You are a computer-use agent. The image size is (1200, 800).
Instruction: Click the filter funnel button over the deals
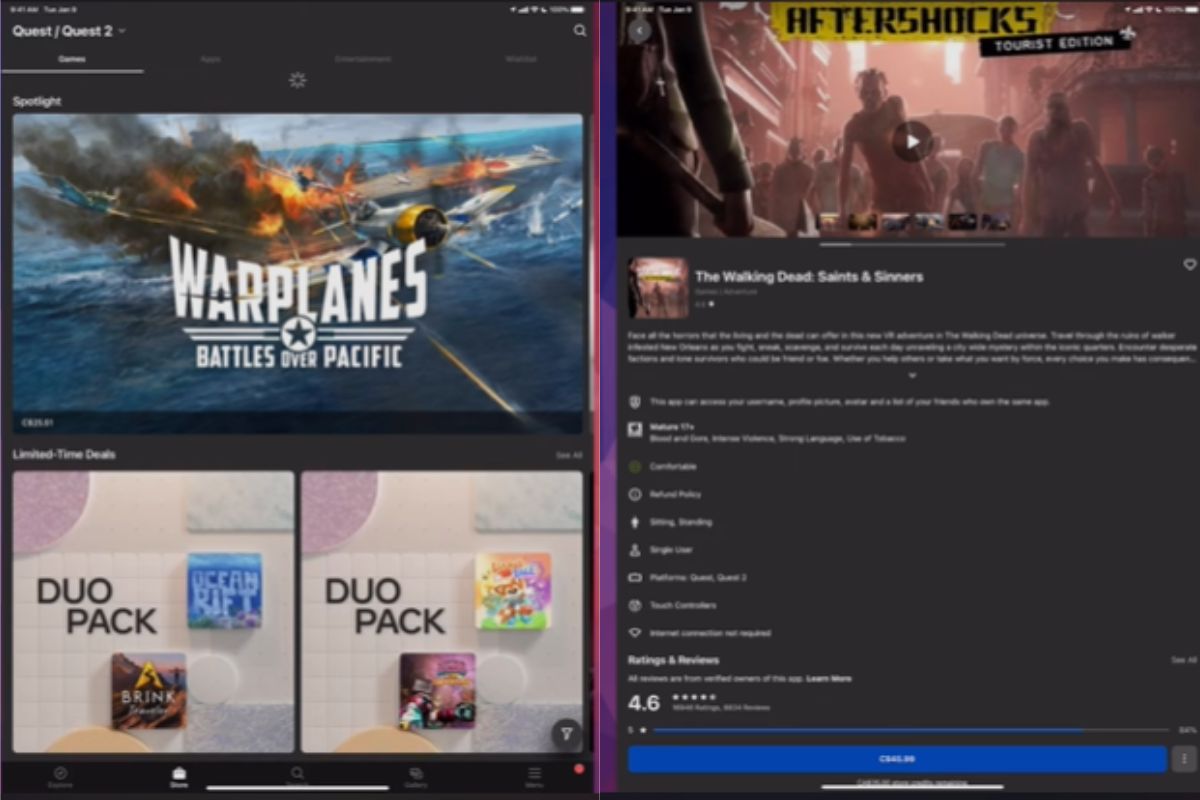(566, 734)
